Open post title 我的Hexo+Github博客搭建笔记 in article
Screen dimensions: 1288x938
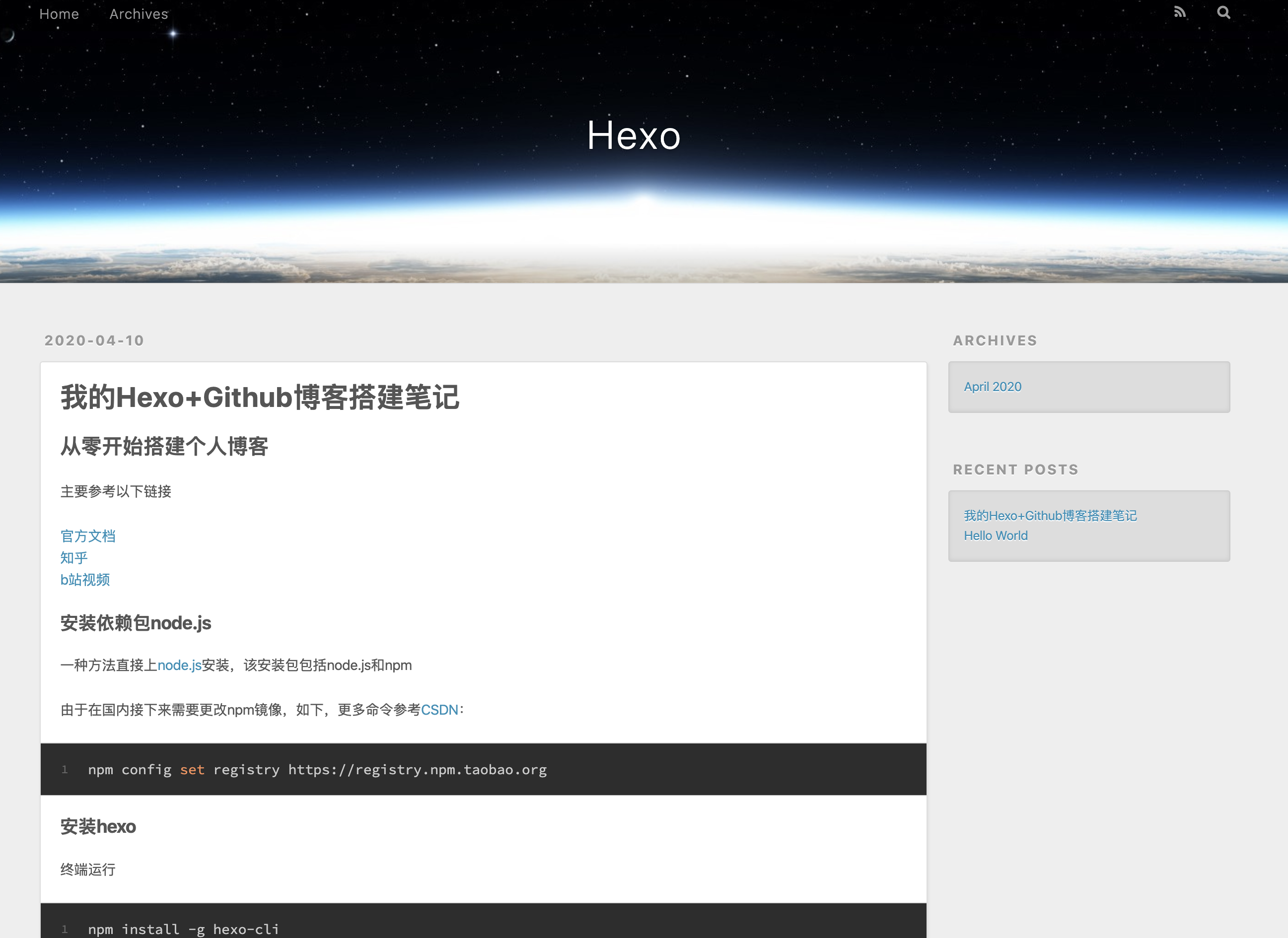pyautogui.click(x=260, y=397)
